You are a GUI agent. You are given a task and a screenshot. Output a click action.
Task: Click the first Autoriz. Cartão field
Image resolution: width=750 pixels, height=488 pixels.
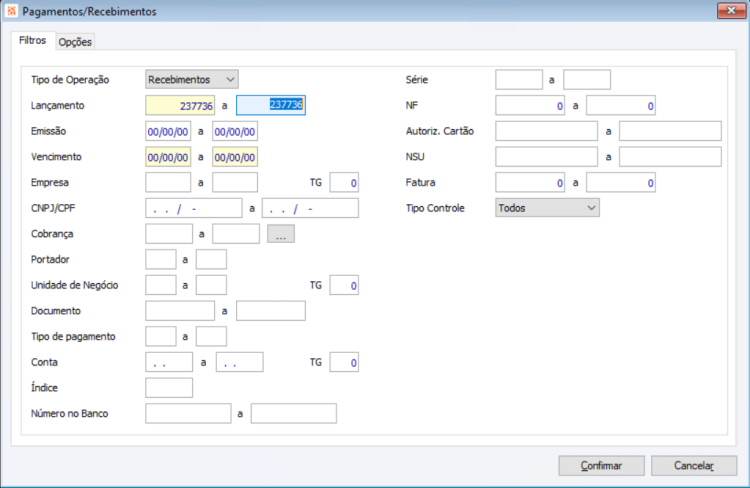(546, 131)
